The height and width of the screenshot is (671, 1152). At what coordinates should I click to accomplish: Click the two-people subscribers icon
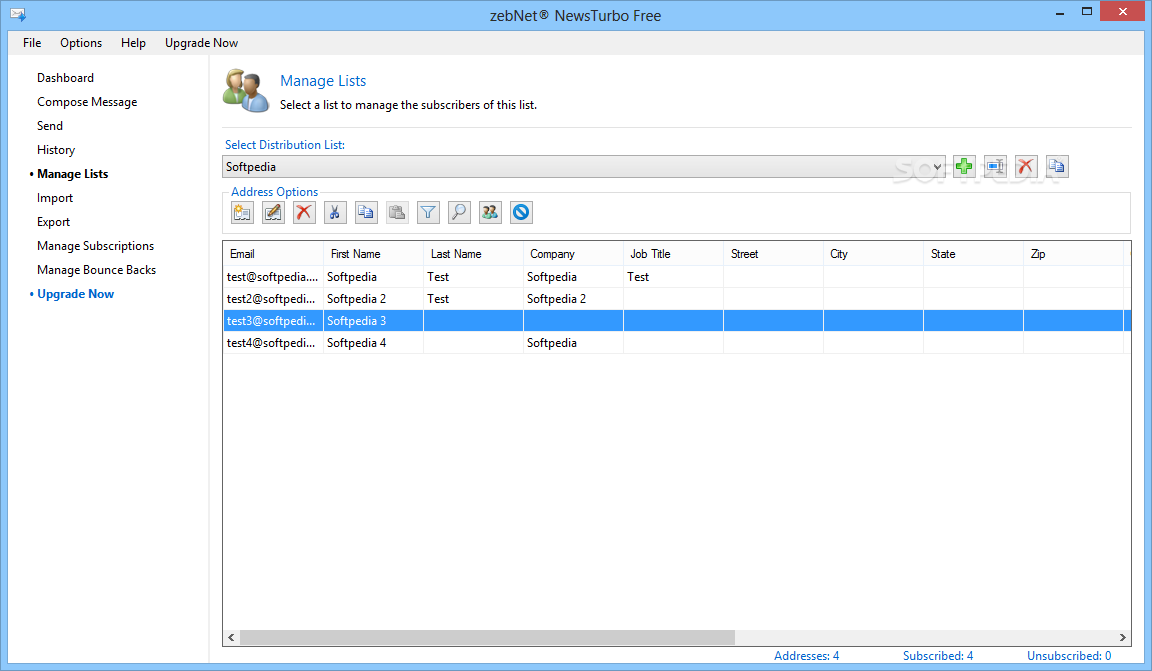(x=490, y=212)
